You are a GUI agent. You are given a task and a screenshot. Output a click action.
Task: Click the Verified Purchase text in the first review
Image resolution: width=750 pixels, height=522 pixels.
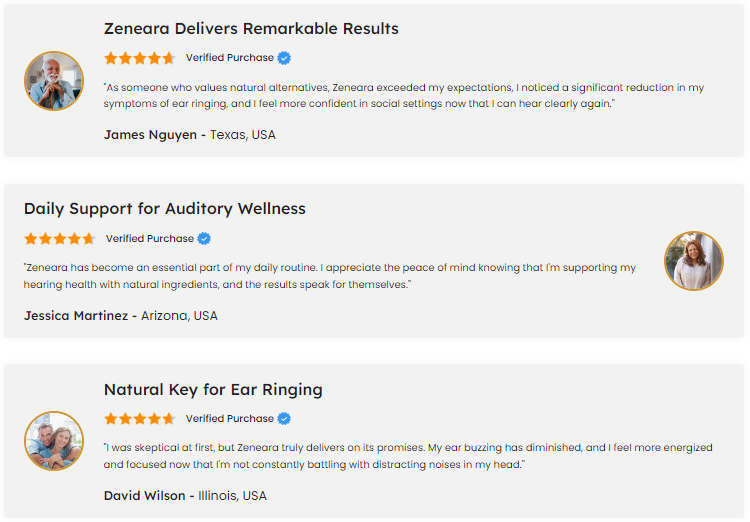[229, 58]
